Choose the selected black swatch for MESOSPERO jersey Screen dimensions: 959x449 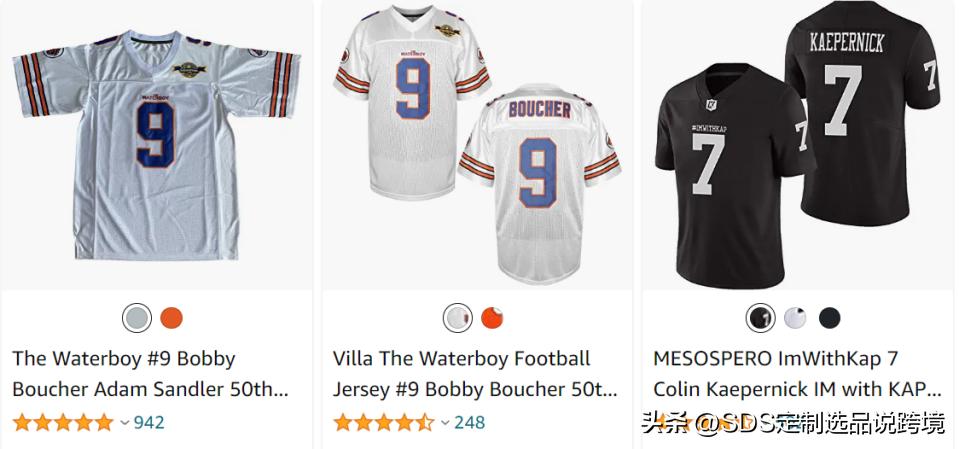[x=760, y=318]
